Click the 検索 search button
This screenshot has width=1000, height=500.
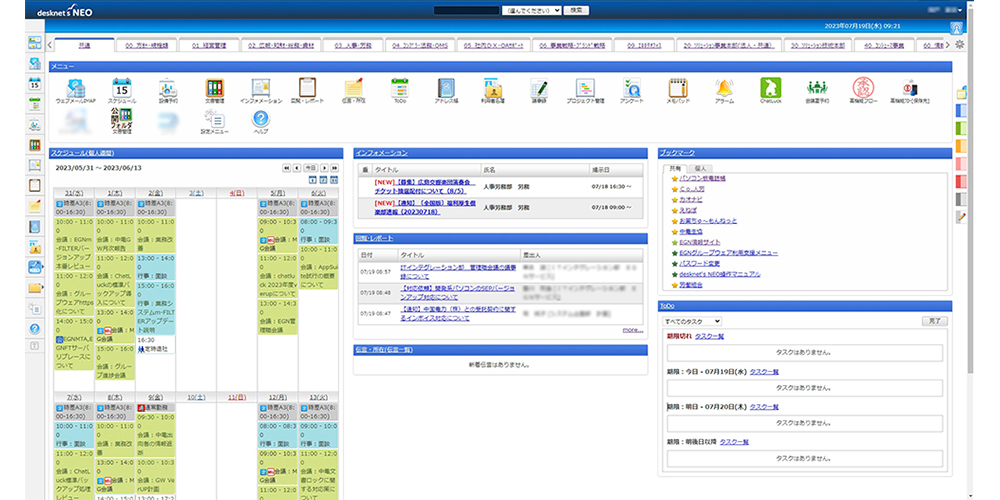point(577,9)
